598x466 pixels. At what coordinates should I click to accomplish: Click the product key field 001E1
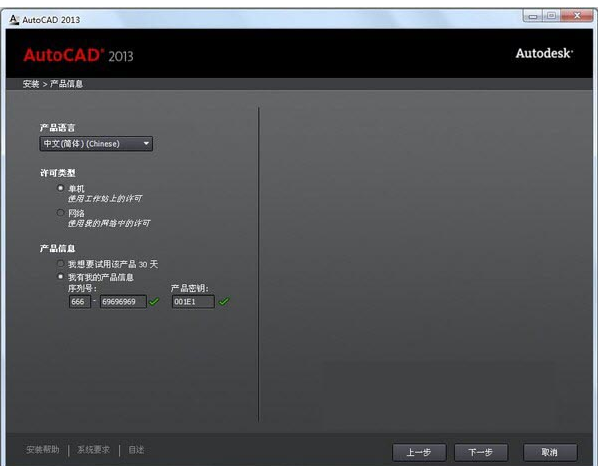click(193, 302)
